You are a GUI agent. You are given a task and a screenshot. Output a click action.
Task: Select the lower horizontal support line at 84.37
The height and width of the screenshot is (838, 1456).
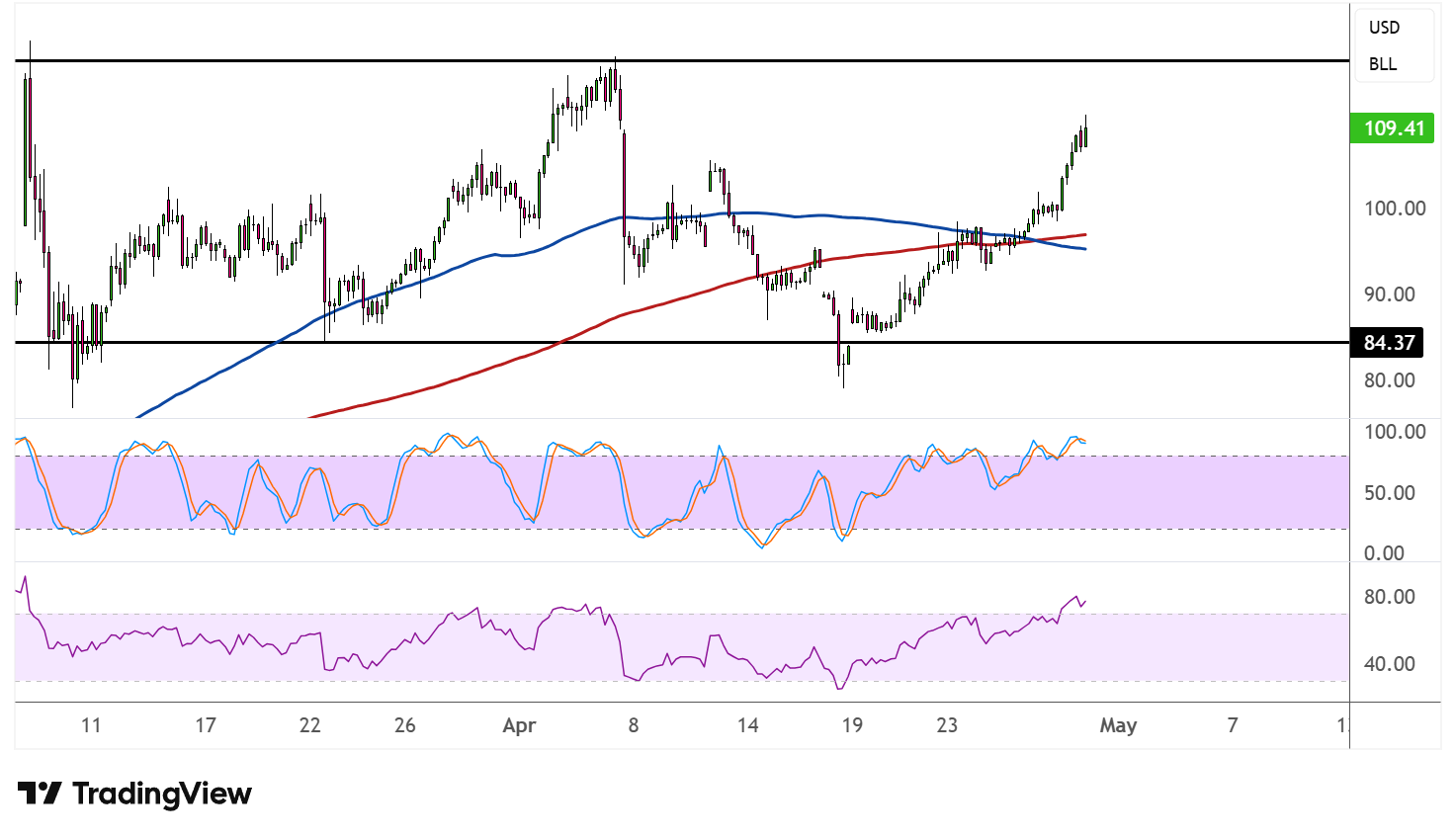click(682, 342)
